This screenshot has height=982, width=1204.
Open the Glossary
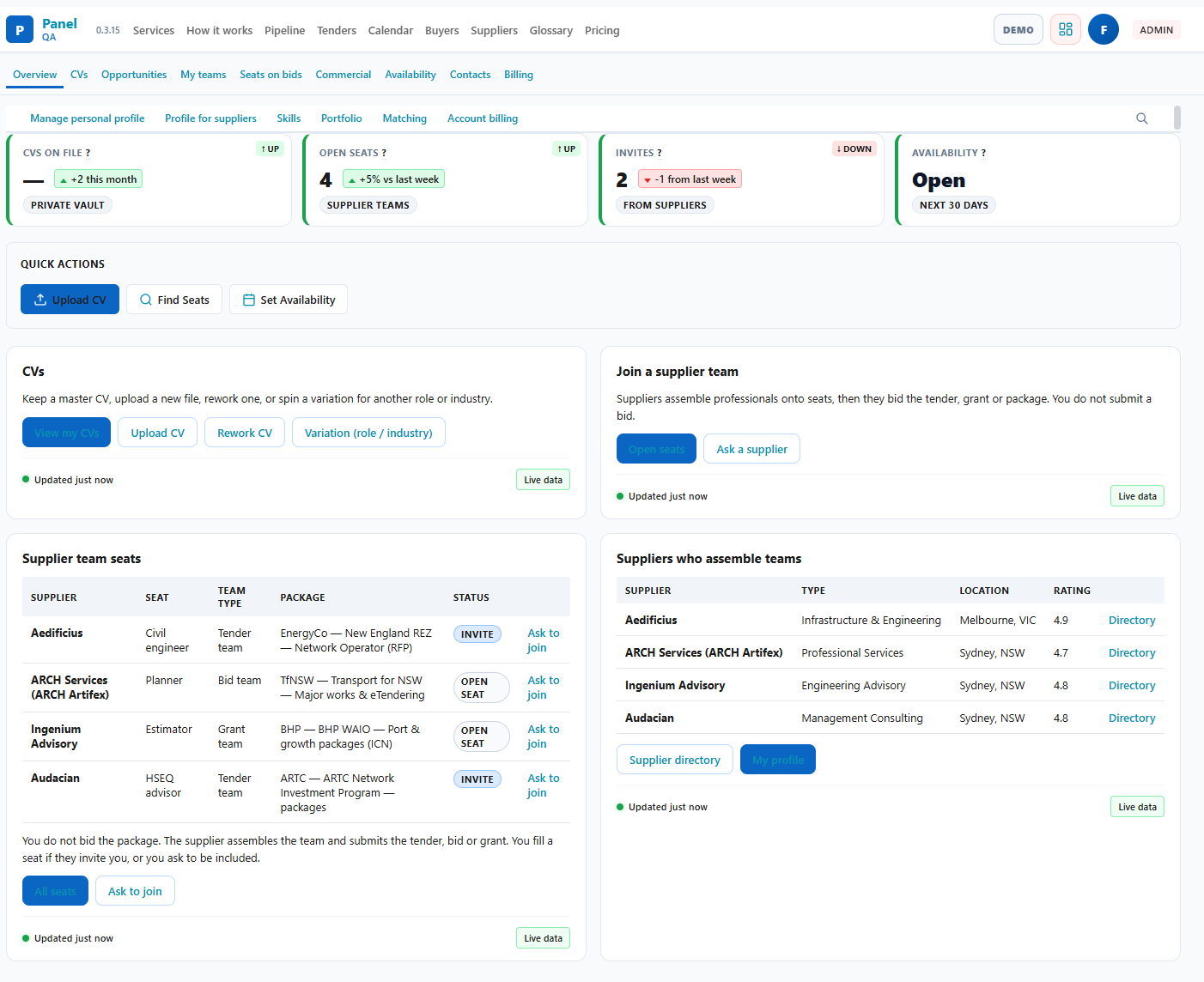(551, 30)
